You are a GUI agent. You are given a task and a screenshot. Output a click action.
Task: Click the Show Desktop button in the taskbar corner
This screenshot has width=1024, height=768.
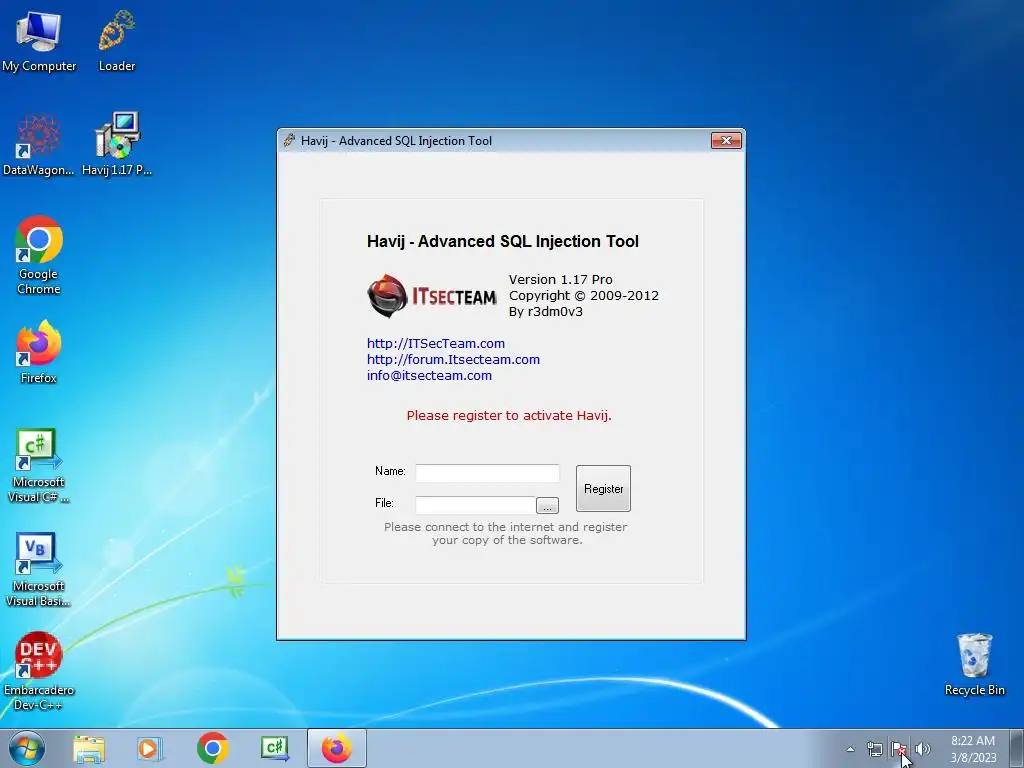[1017, 748]
